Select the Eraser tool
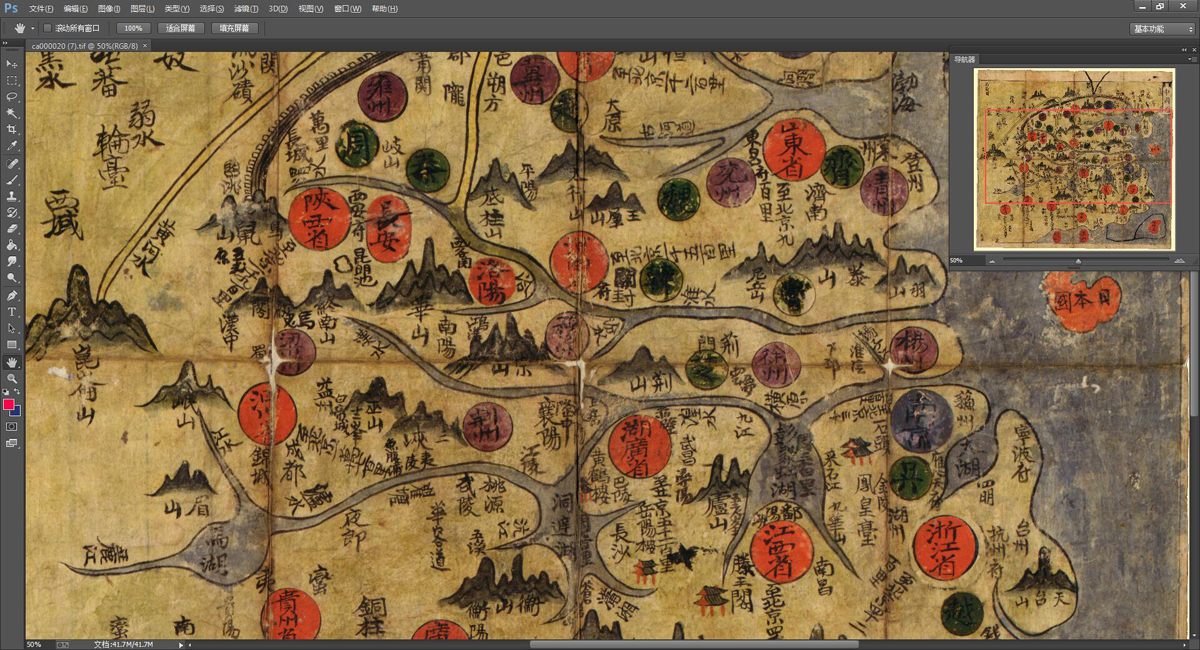 click(x=12, y=228)
